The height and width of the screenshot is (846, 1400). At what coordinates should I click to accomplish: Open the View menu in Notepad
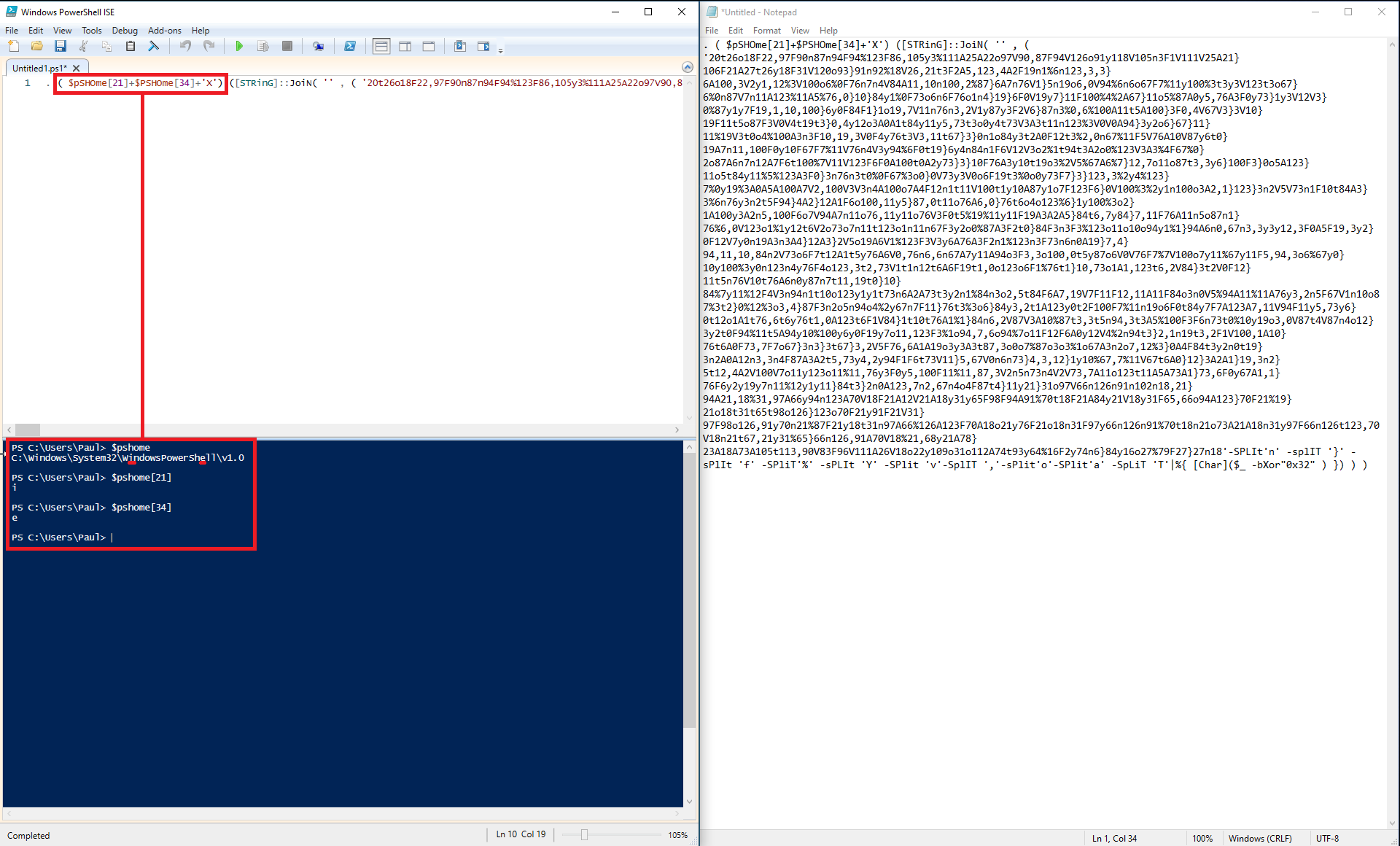[x=800, y=31]
